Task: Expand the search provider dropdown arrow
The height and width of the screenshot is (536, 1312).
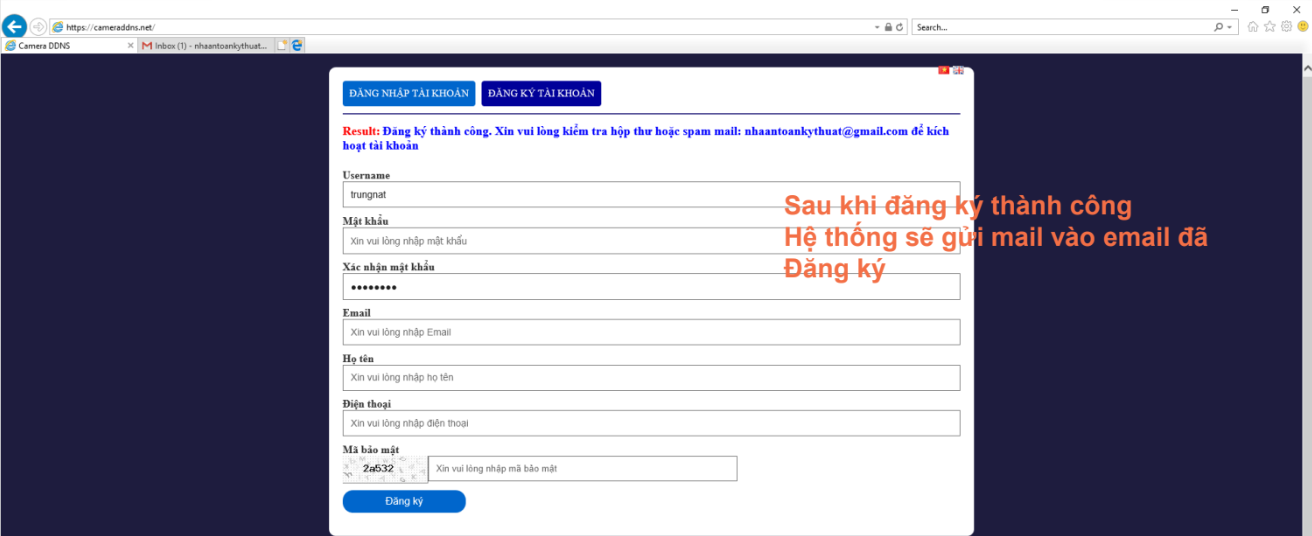Action: 1230,27
